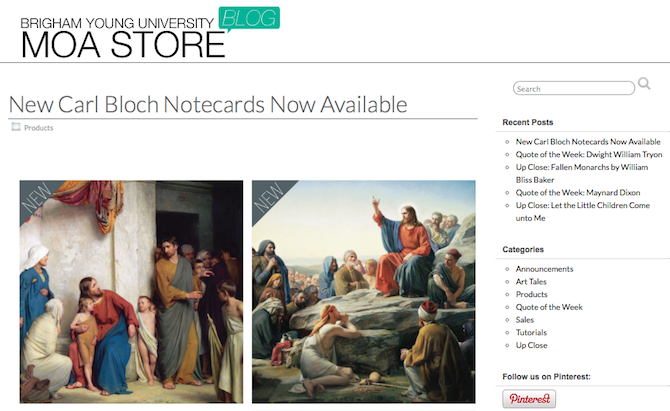Click the MOA STORE logo
670x411 pixels.
[x=123, y=45]
